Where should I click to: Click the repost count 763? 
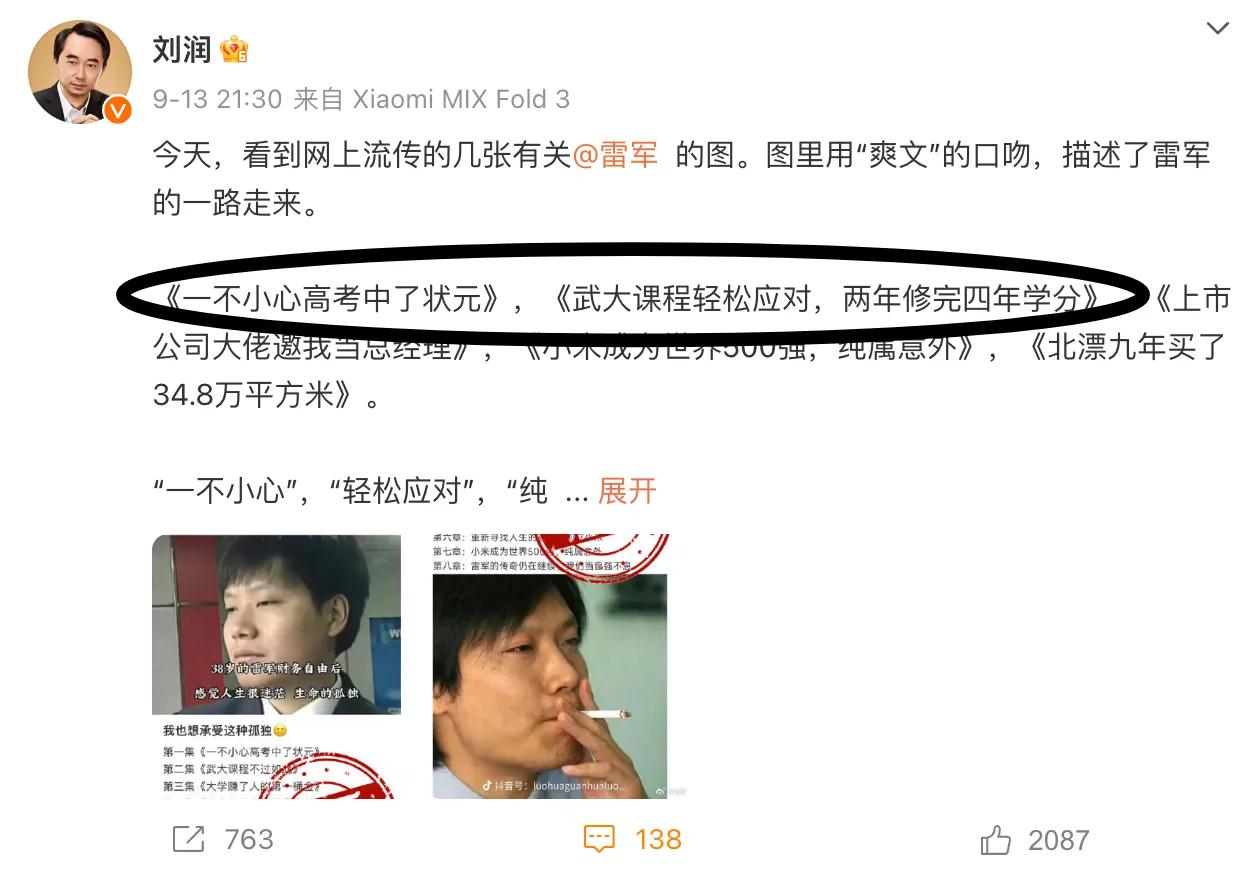(249, 839)
